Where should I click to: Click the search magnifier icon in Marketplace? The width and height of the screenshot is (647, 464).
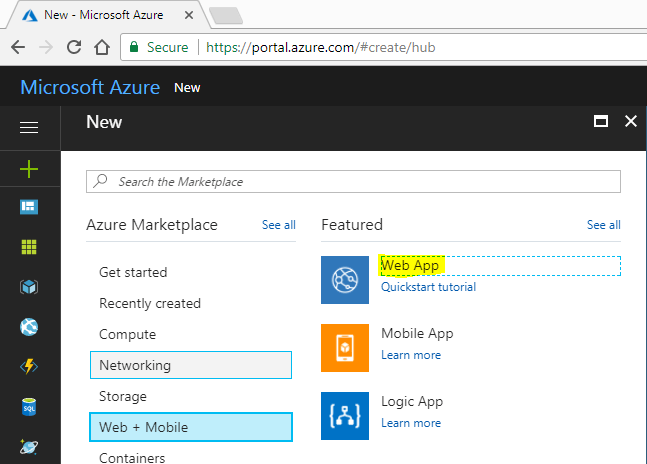[x=100, y=181]
